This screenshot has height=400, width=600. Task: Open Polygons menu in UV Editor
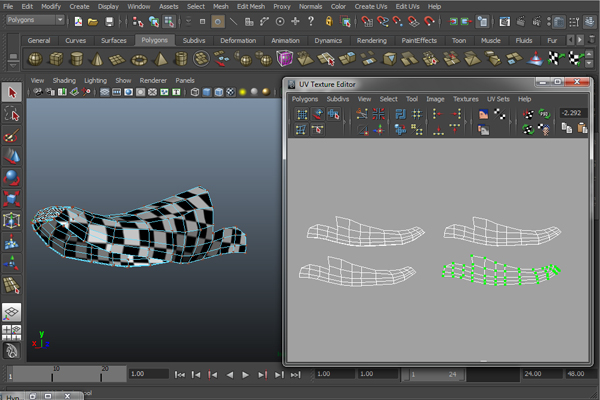(x=305, y=99)
